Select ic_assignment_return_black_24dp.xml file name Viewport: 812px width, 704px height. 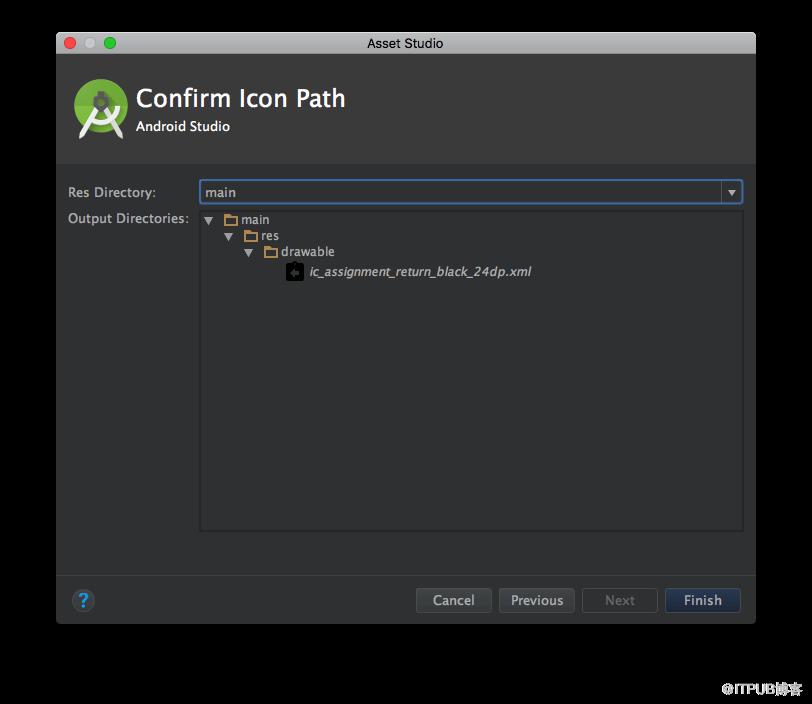click(x=420, y=272)
